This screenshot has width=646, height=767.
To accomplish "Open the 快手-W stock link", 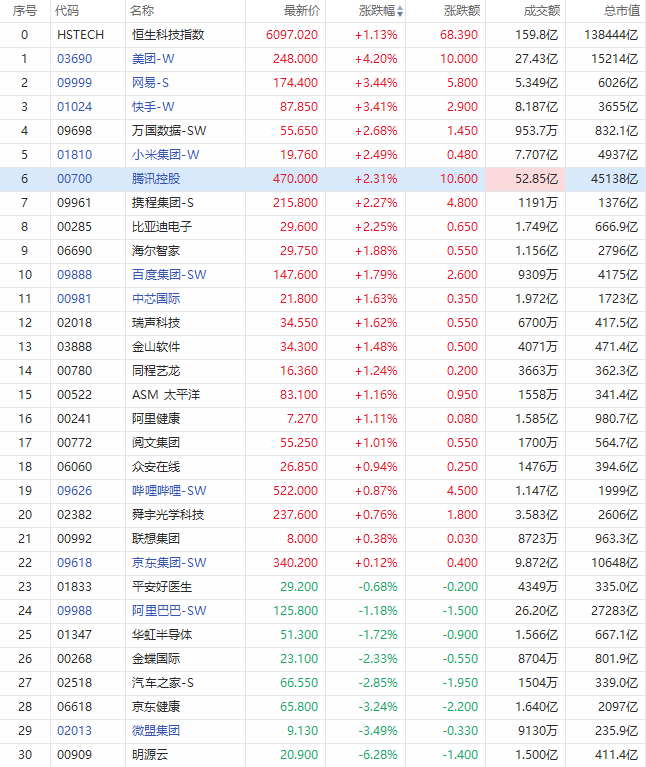I will coord(153,107).
